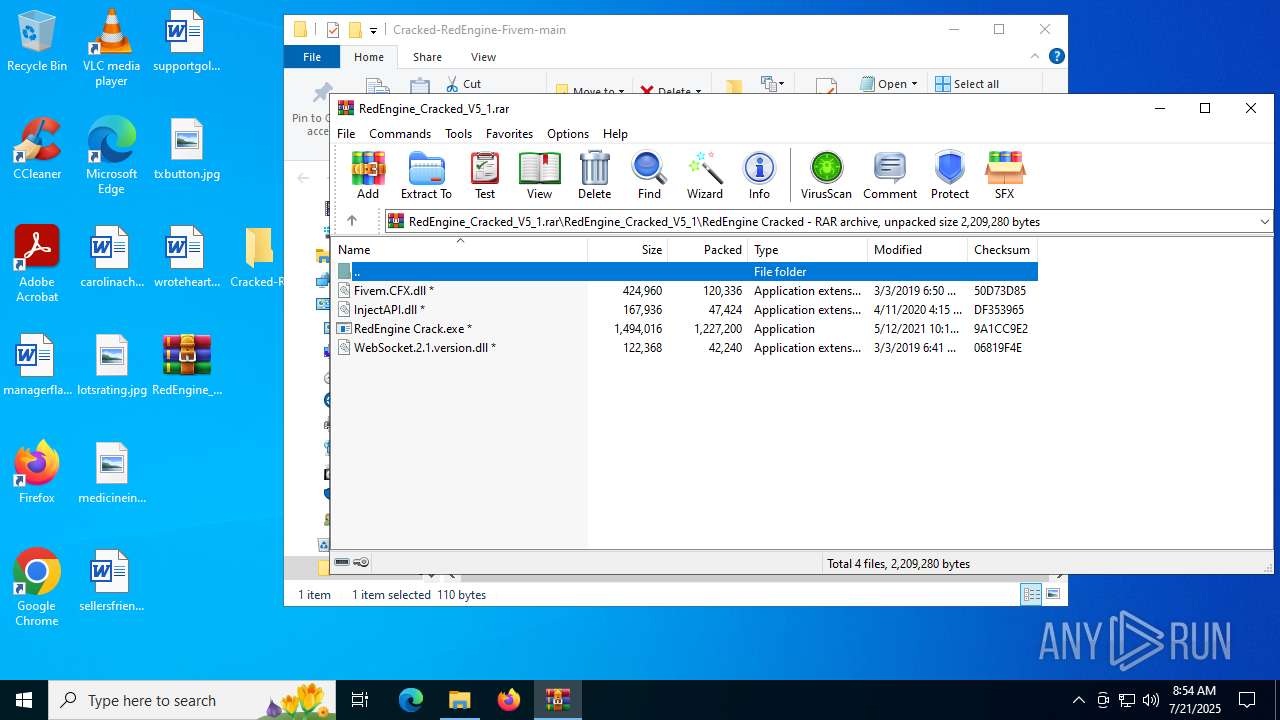Click the Extract To toolbar icon
The image size is (1280, 720).
click(x=426, y=175)
